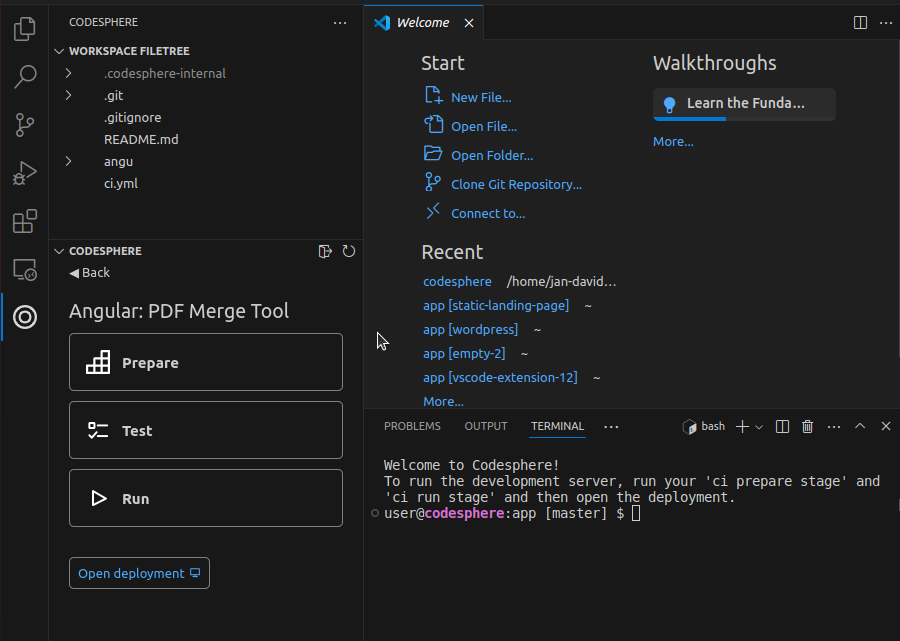Viewport: 900px width, 641px height.
Task: Click refresh icon in Codesphere section header
Action: click(x=349, y=251)
